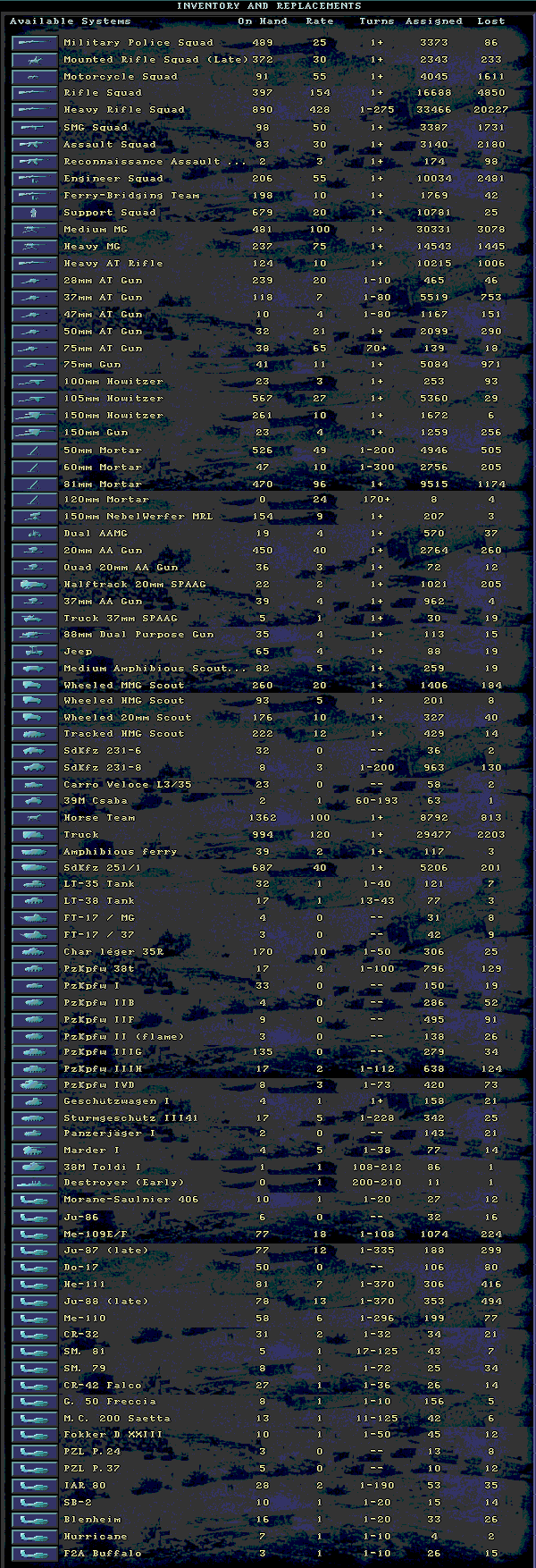Click the Hurricane aircraft icon
Screen dimensions: 536x1568
pyautogui.click(x=34, y=1536)
